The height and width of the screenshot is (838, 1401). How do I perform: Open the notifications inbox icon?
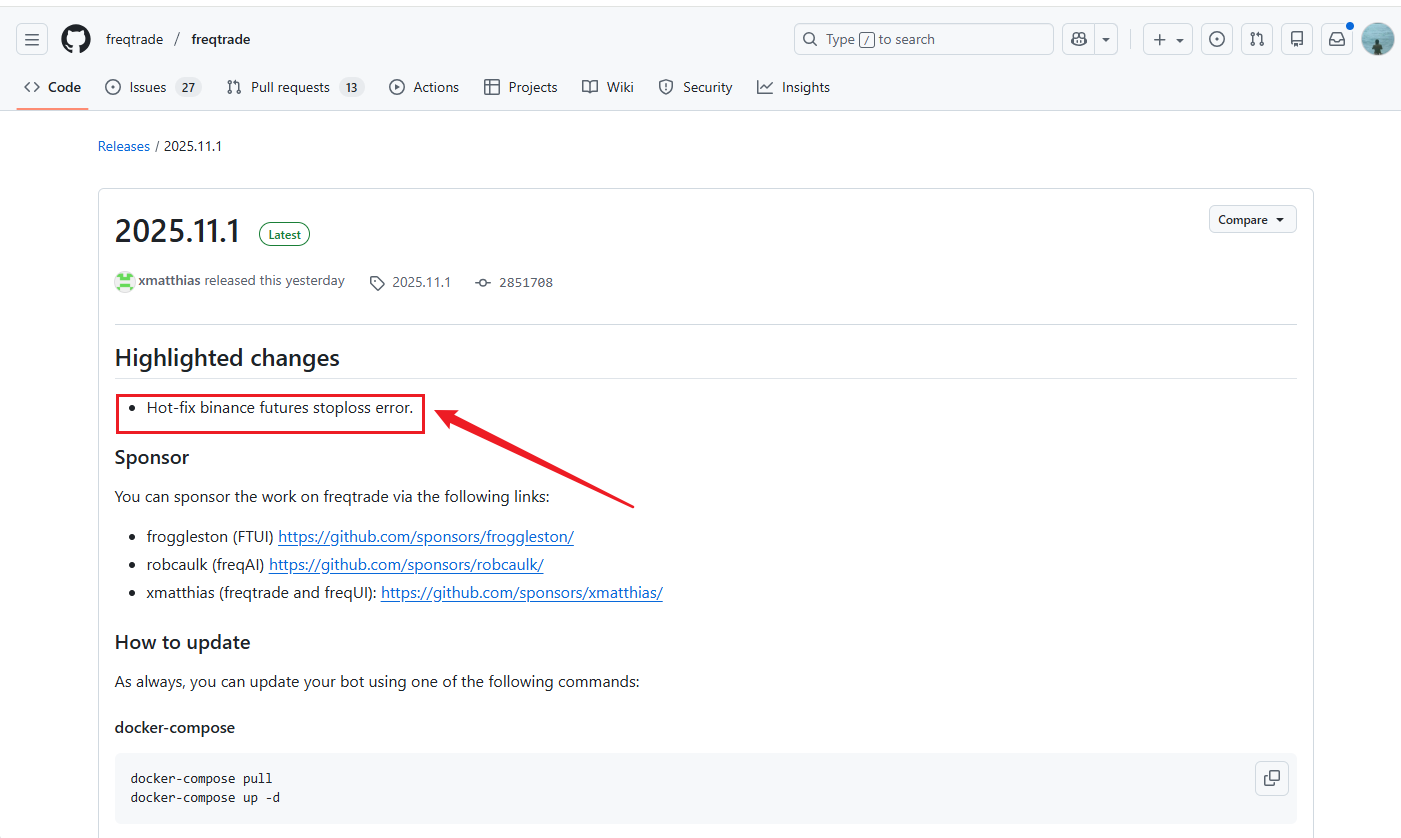point(1337,40)
